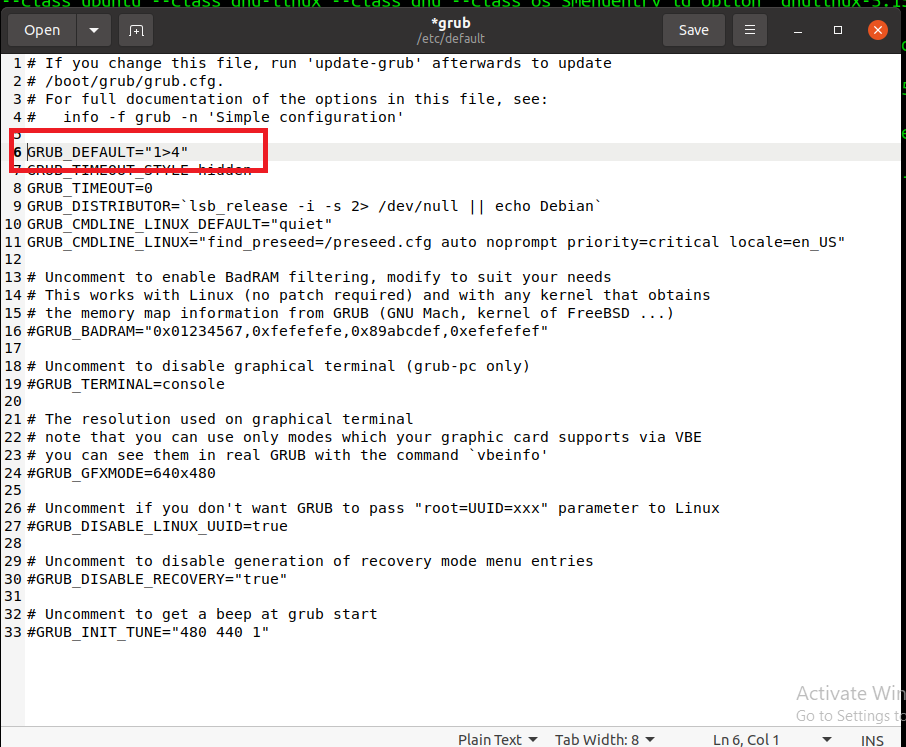Screen dimensions: 906x747
Task: Click on the GRUB_TIMEOUT=0 line
Action: (x=90, y=188)
